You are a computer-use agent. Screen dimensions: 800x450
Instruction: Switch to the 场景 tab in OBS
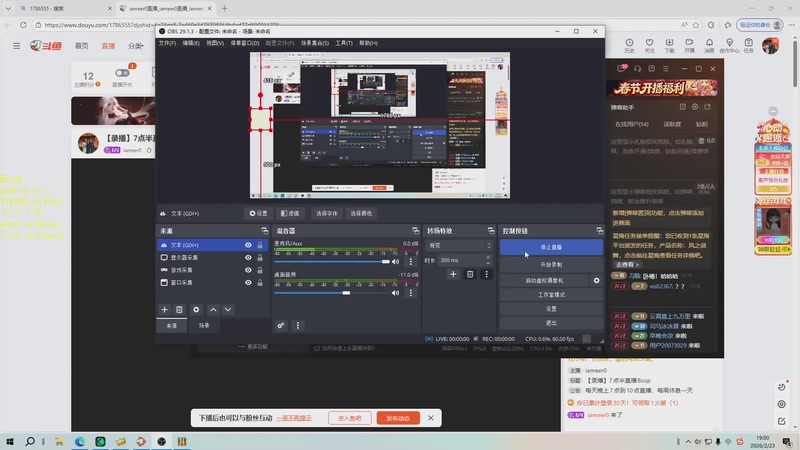[204, 326]
